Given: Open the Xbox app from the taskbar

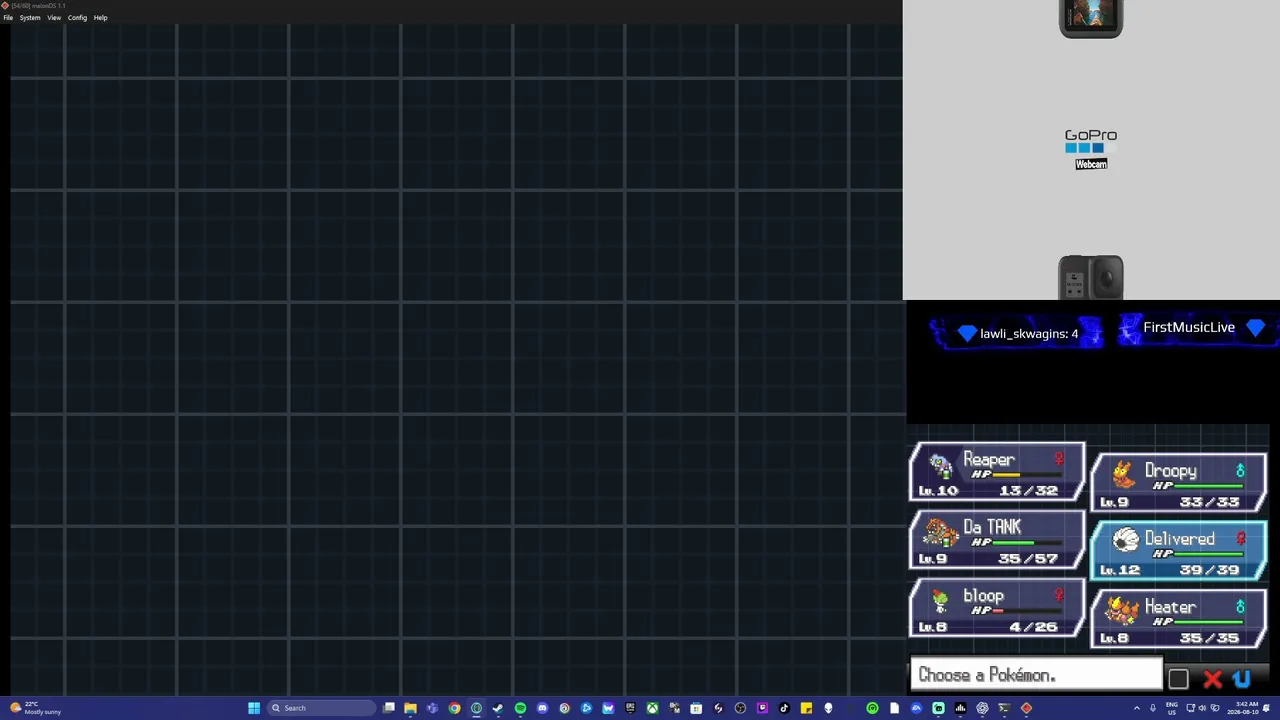Looking at the screenshot, I should pyautogui.click(x=652, y=708).
